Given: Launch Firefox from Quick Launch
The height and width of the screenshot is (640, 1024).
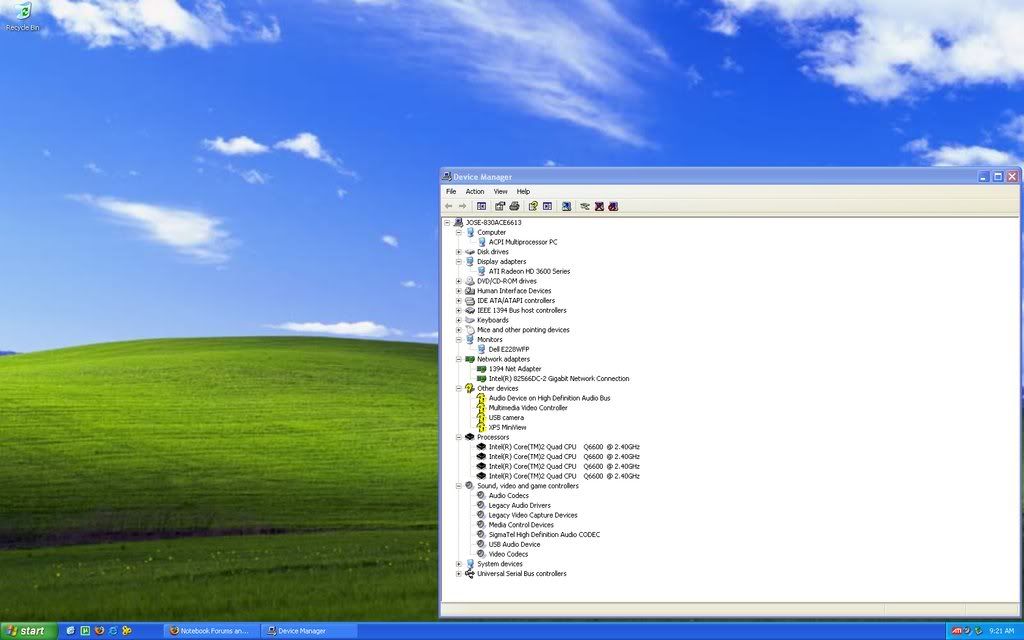Looking at the screenshot, I should pos(99,631).
